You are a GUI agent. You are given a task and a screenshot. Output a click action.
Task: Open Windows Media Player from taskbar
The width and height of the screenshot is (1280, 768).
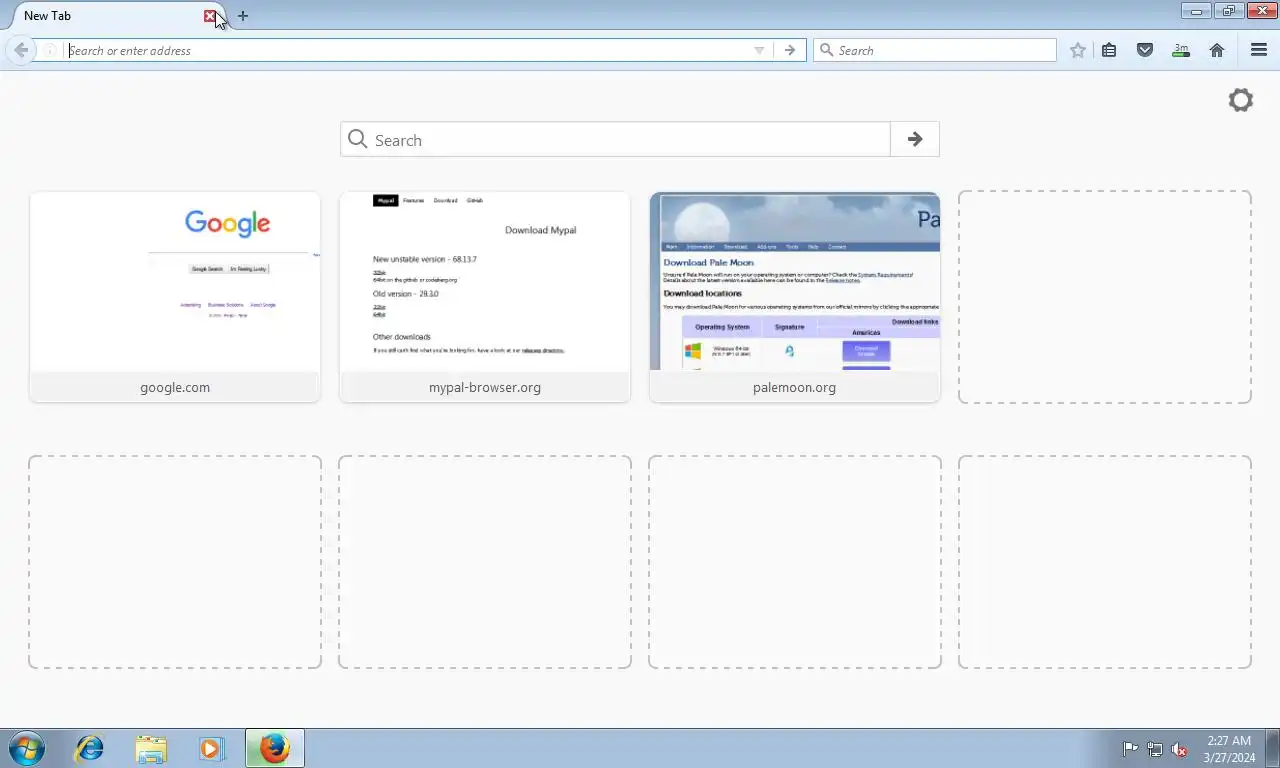tap(212, 748)
